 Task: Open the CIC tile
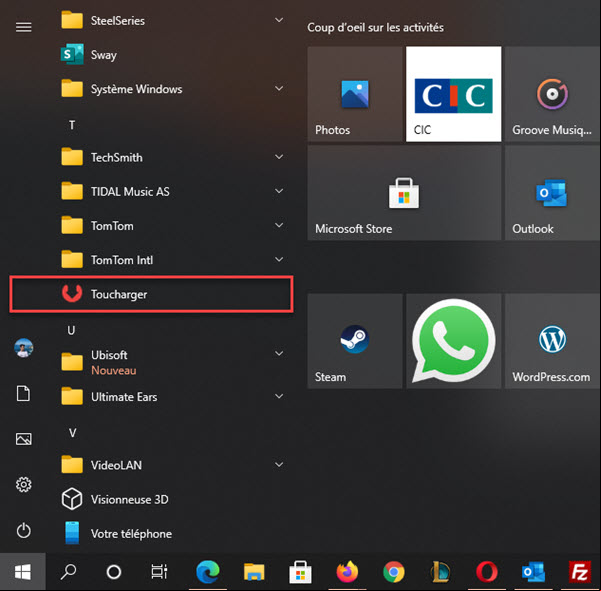point(453,94)
